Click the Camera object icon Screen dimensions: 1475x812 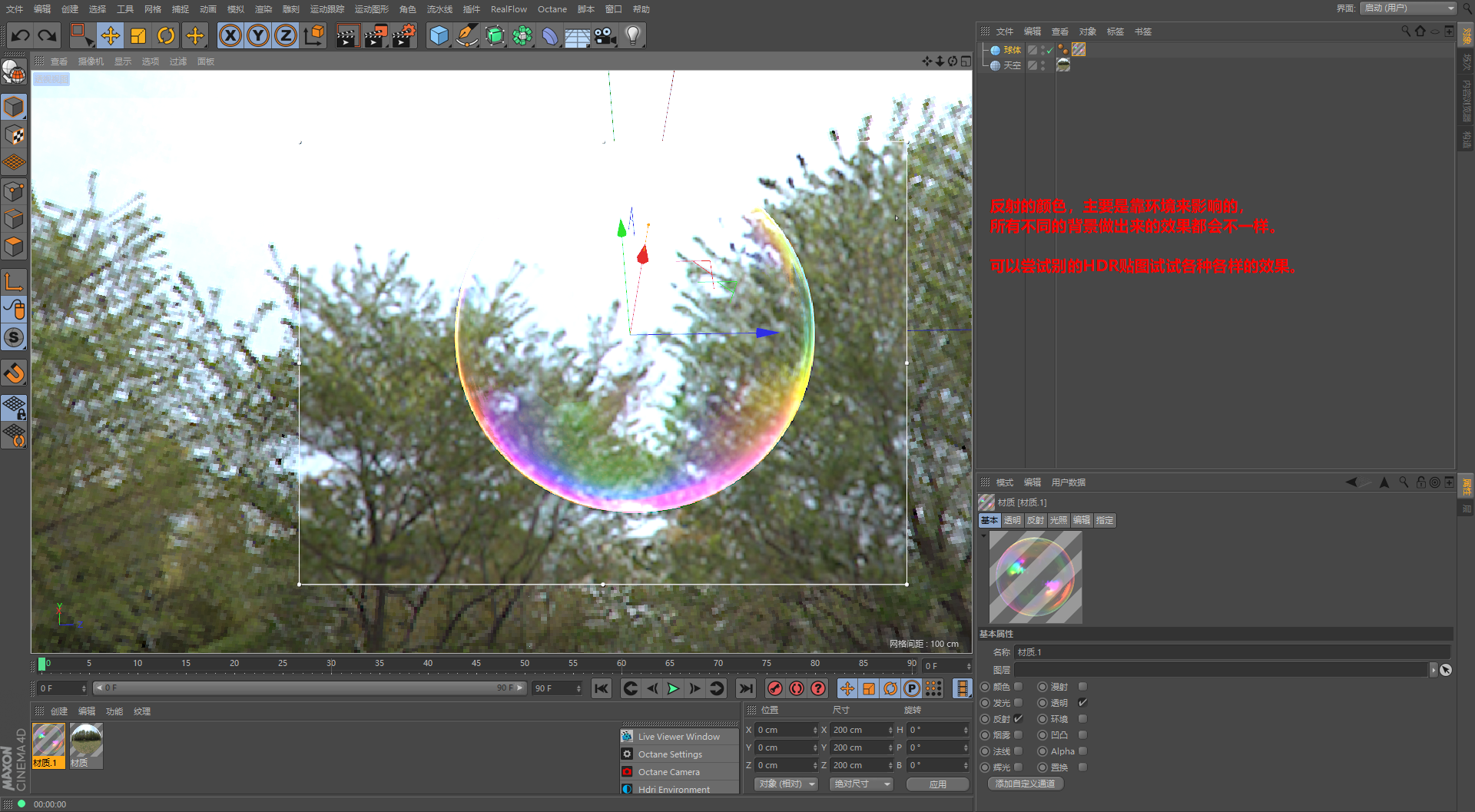point(605,35)
